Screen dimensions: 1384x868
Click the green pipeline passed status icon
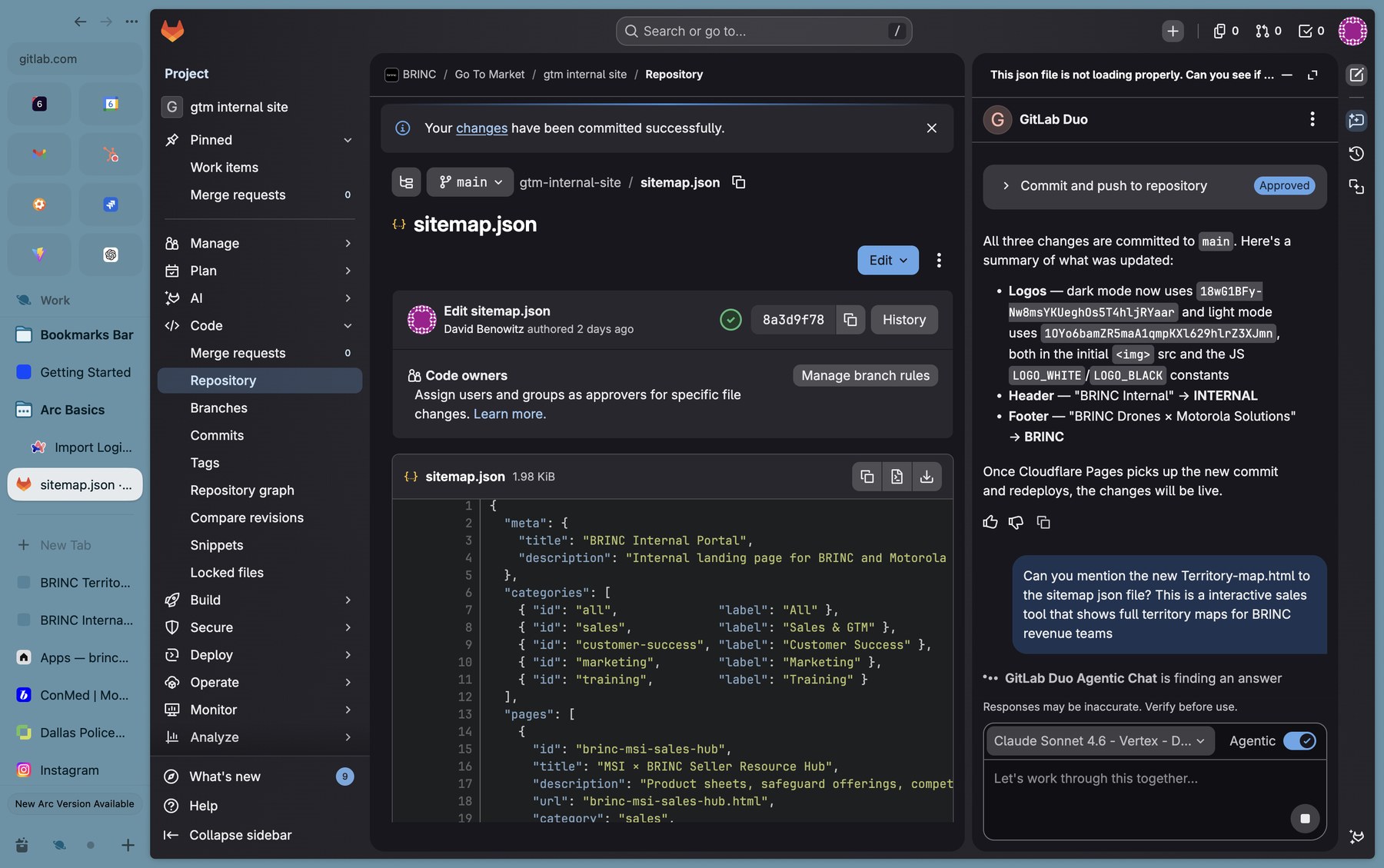730,320
